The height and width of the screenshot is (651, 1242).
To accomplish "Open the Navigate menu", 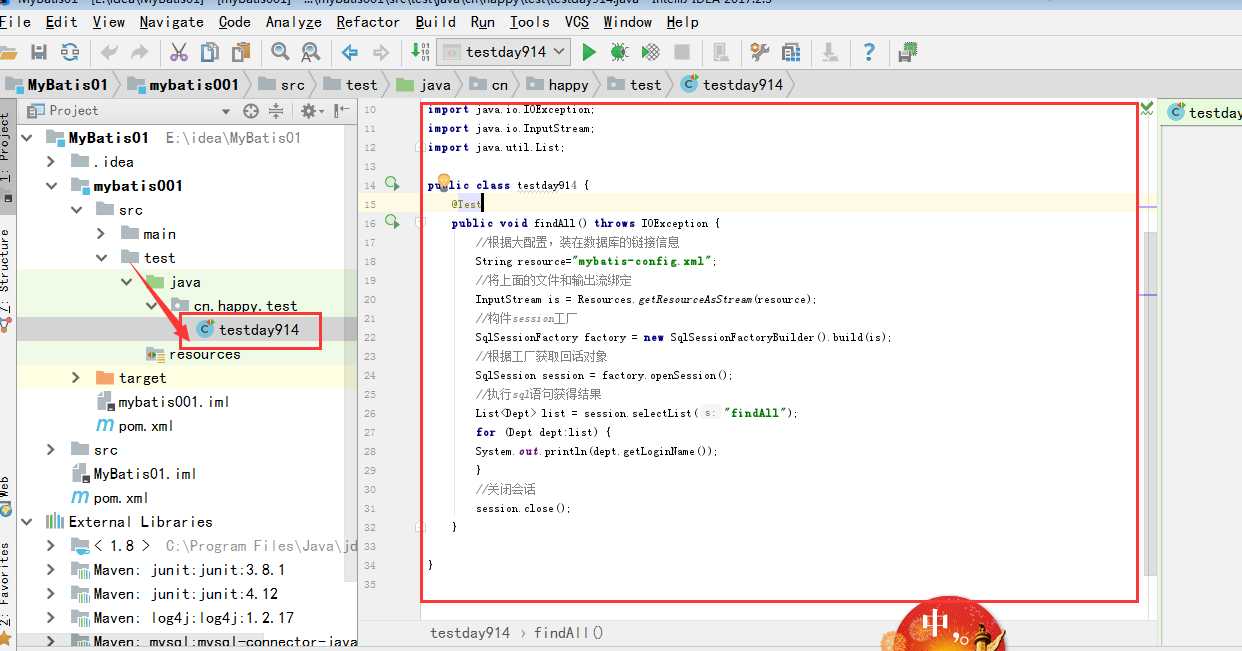I will (x=171, y=22).
